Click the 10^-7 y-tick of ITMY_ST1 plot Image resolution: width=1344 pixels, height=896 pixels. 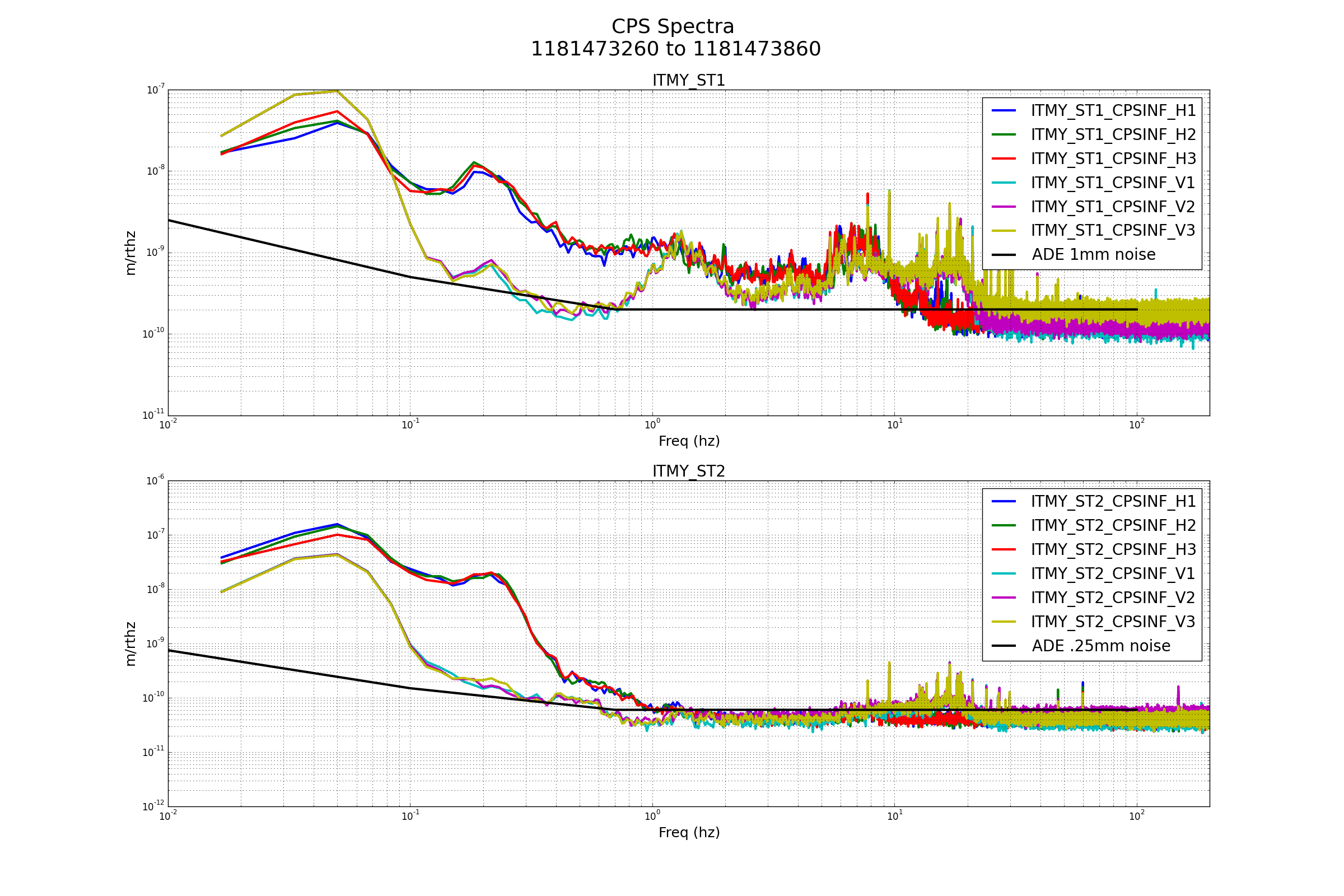pos(156,89)
